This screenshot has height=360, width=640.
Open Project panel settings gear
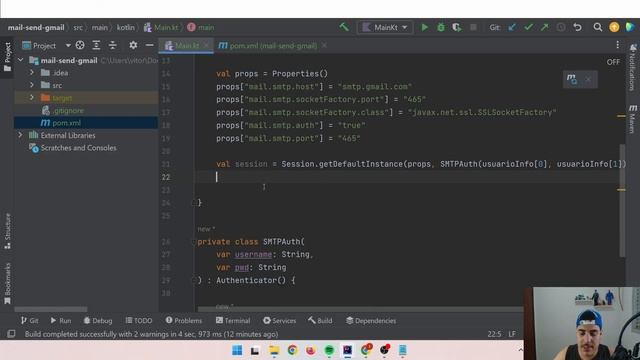click(133, 45)
